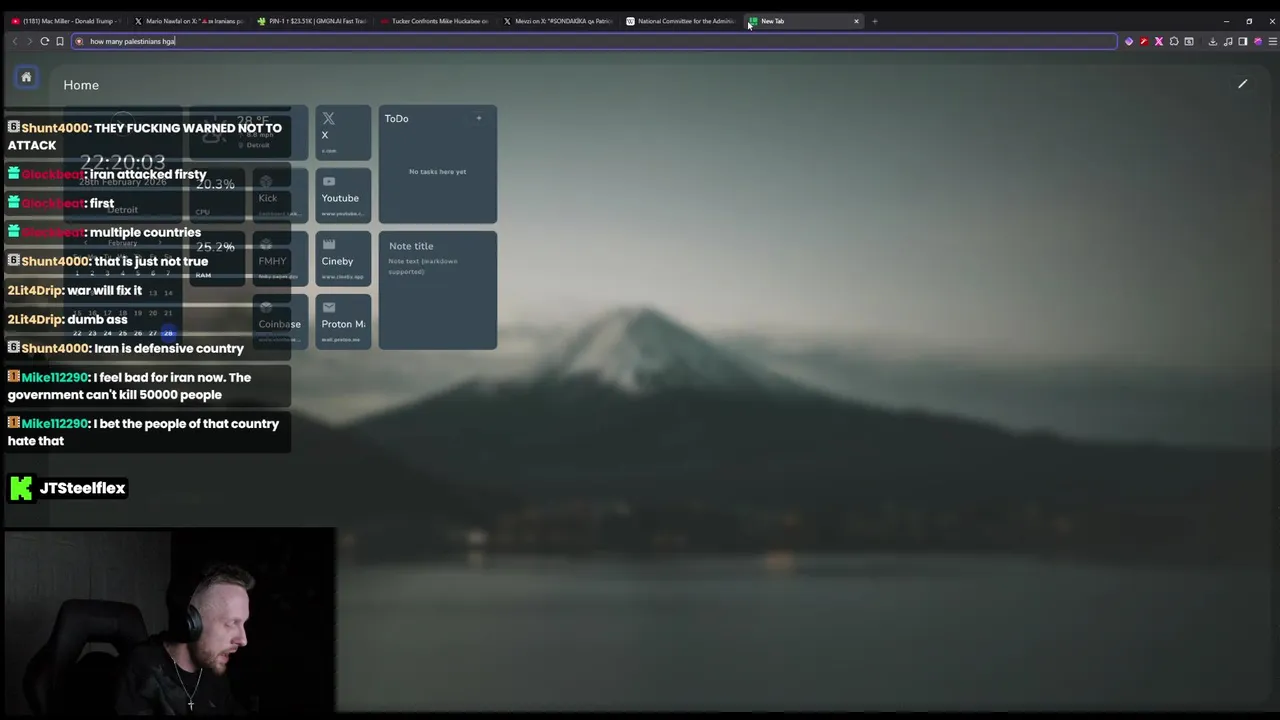Click the purple diamond extension icon

[x=1129, y=41]
